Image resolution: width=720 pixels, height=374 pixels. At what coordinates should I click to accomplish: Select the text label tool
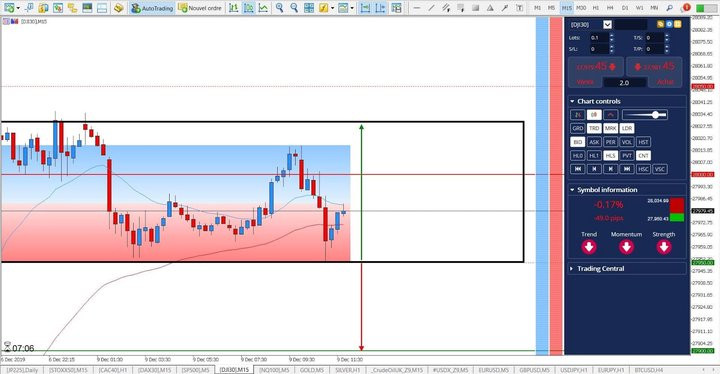(520, 8)
